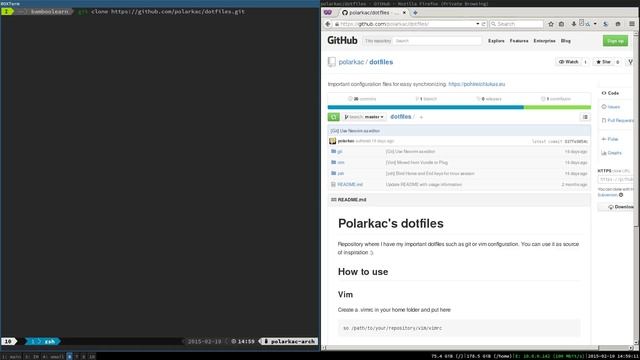Click the HTTPS clone URL field
The height and width of the screenshot is (360, 640).
(x=616, y=179)
